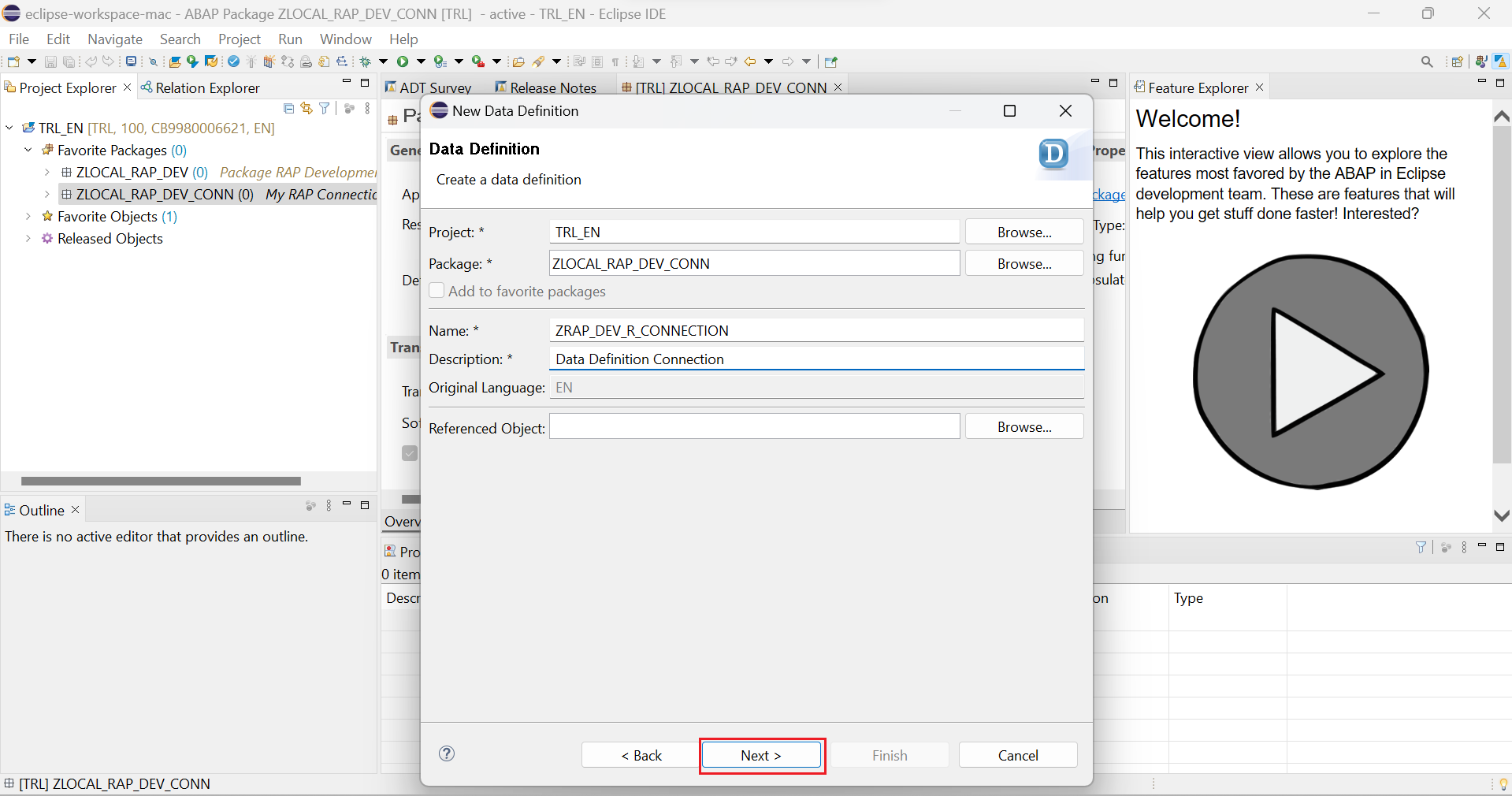The height and width of the screenshot is (796, 1512).
Task: Expand the Released Objects tree node
Action: pyautogui.click(x=28, y=238)
